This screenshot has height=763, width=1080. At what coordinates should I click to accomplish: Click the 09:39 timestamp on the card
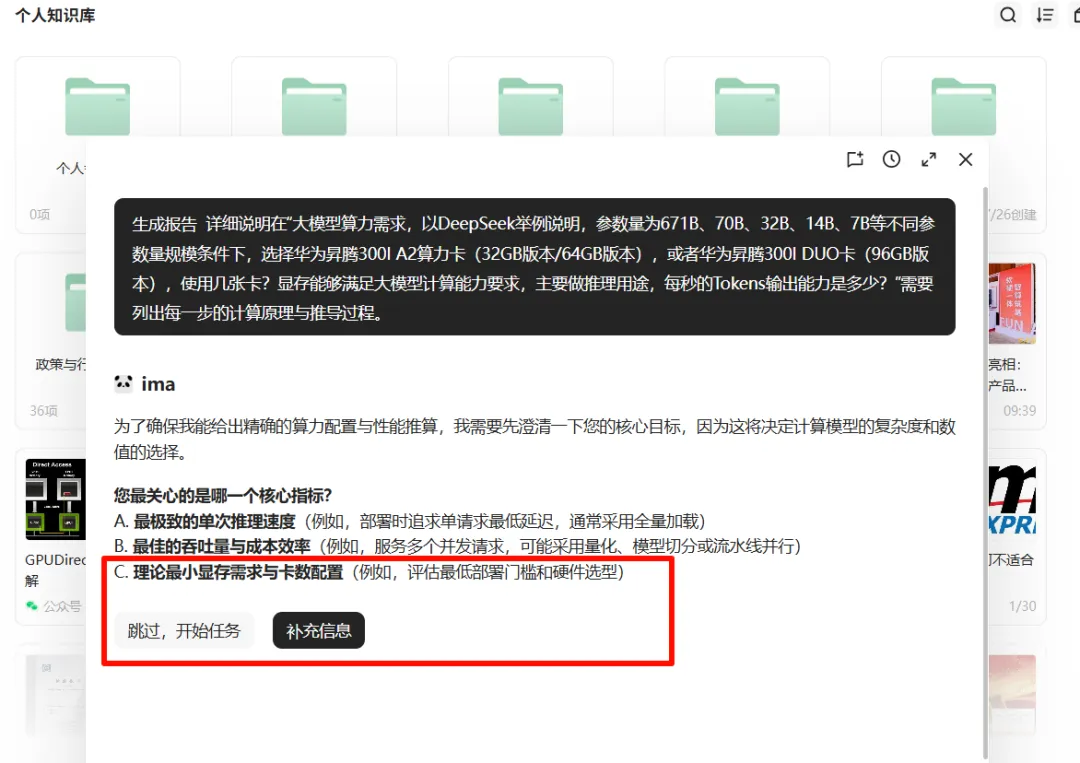[x=1019, y=410]
